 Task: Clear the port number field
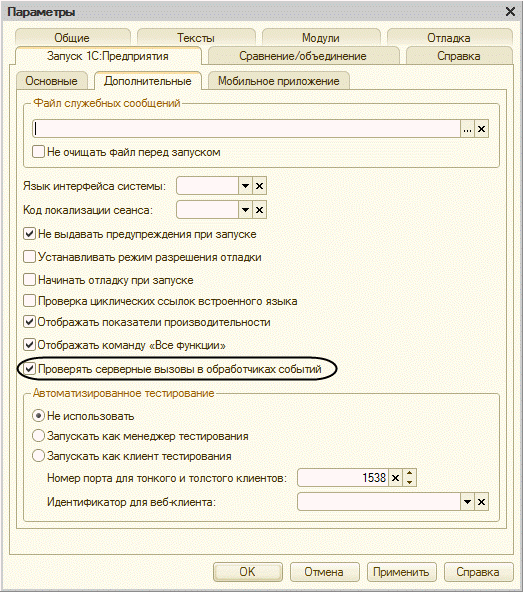click(395, 478)
